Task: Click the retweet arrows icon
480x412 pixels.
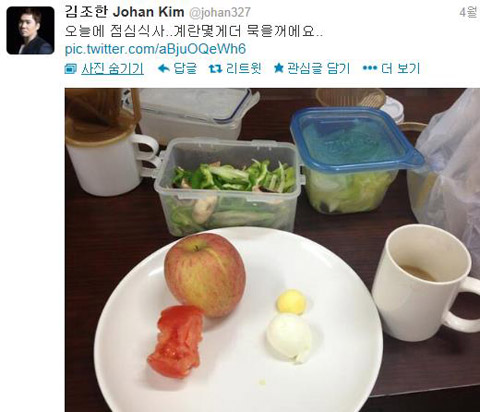Action: (x=215, y=69)
